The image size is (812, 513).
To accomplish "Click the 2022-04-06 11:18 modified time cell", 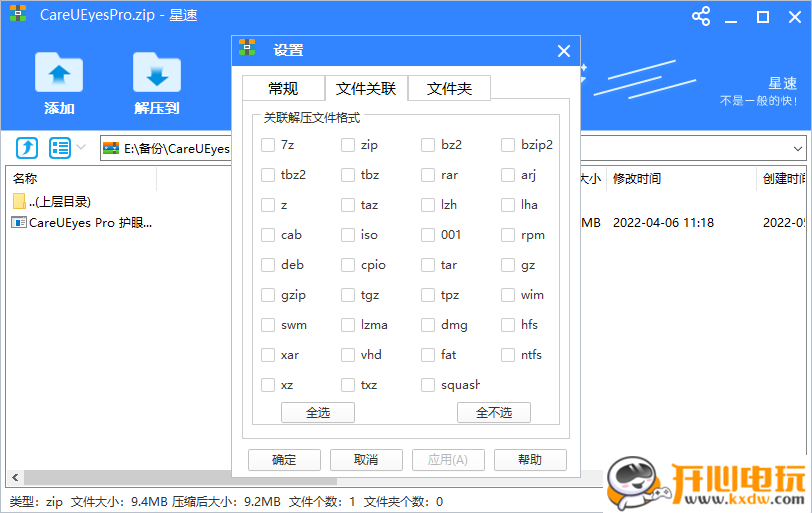I will coord(663,223).
